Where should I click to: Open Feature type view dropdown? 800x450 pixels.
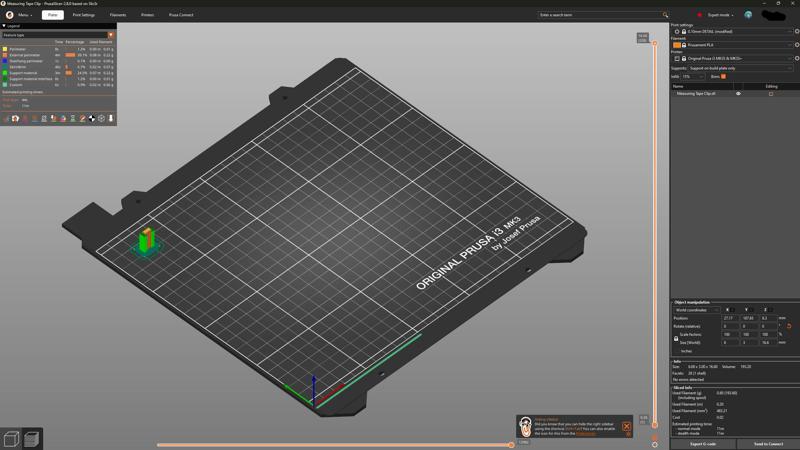pos(58,35)
